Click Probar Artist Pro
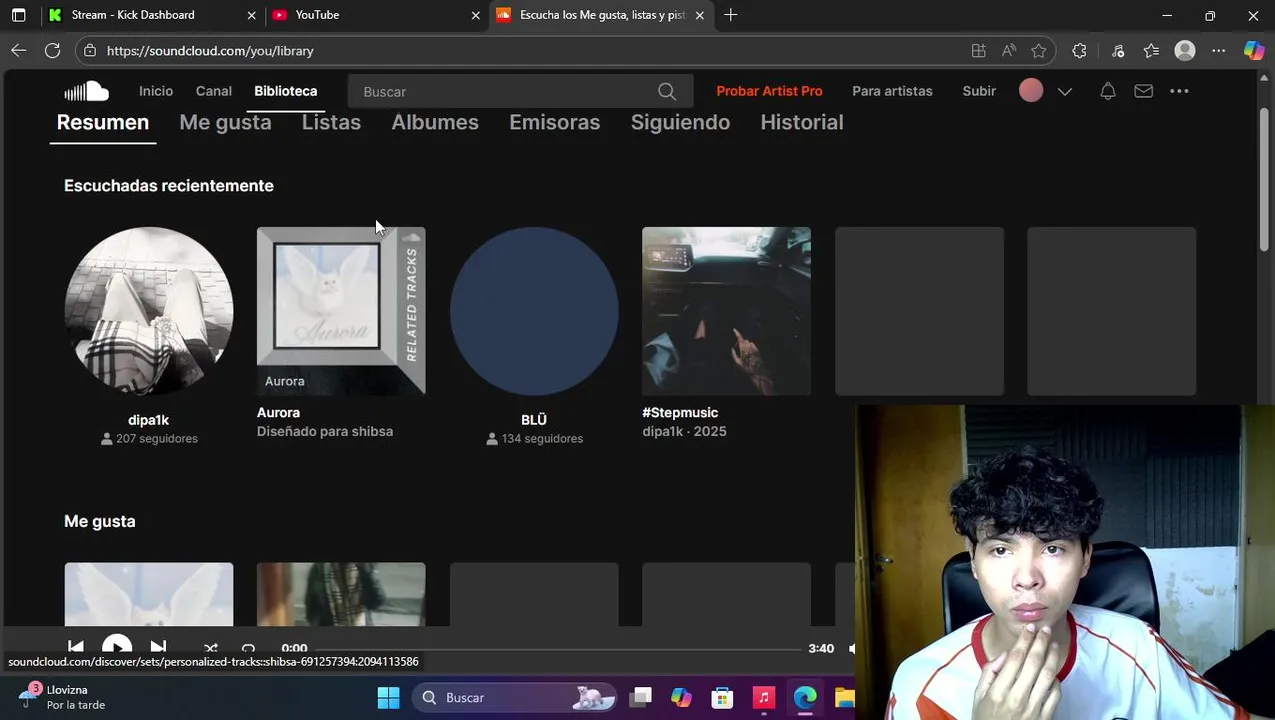This screenshot has width=1275, height=720. pos(769,91)
